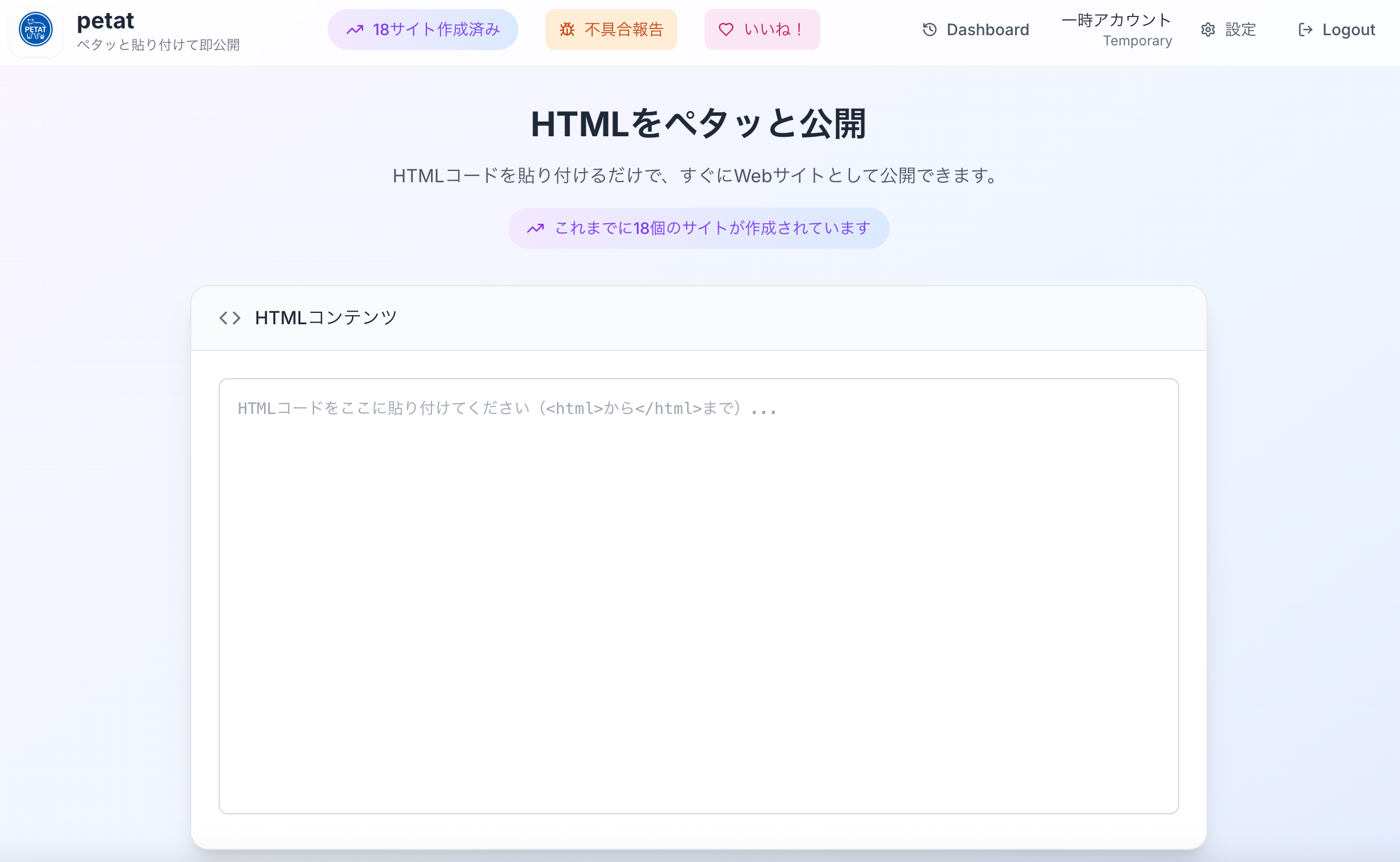1400x862 pixels.
Task: Click the trending arrow icon in header badge
Action: (x=354, y=30)
